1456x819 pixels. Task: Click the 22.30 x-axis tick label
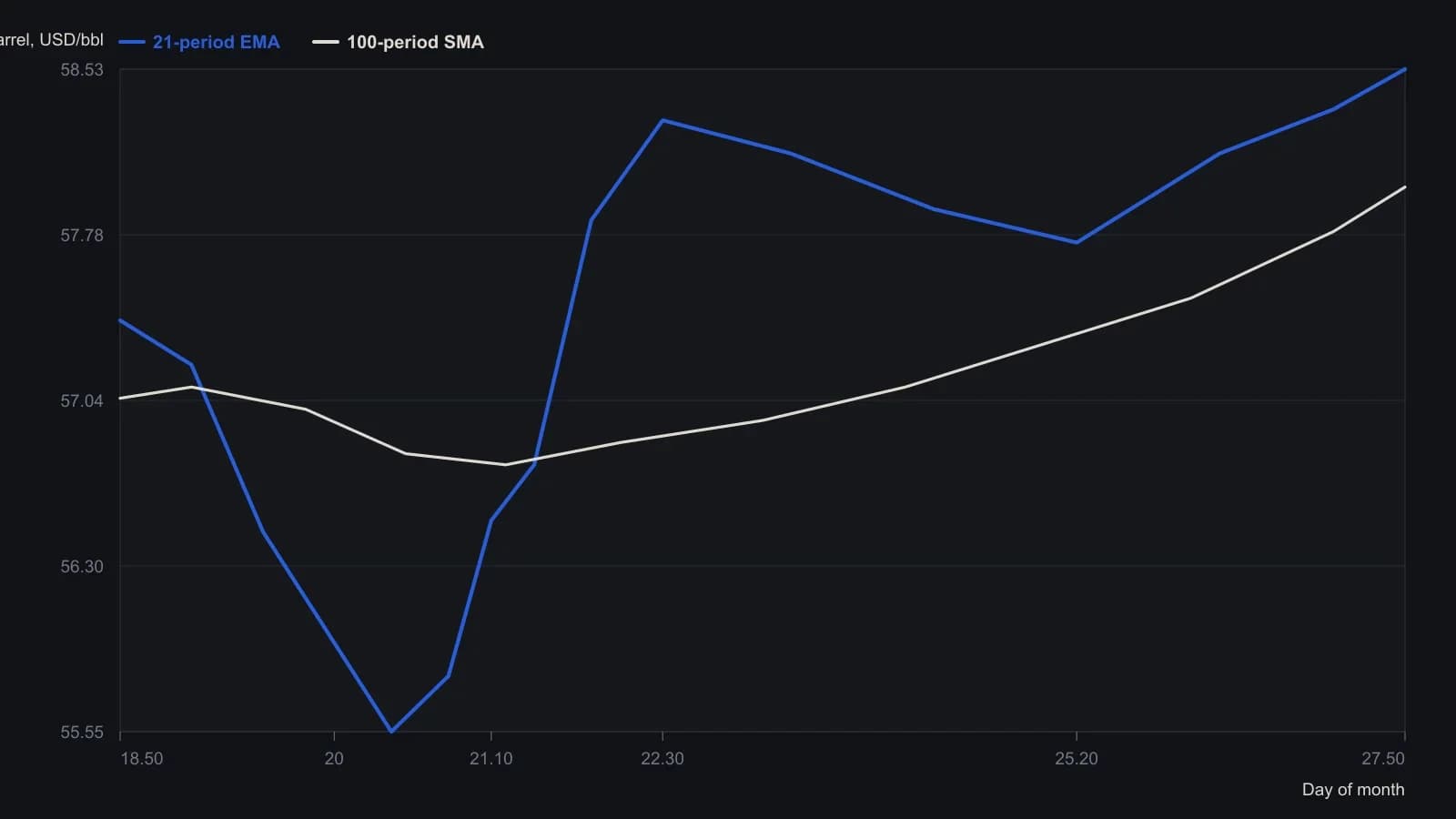click(x=662, y=759)
